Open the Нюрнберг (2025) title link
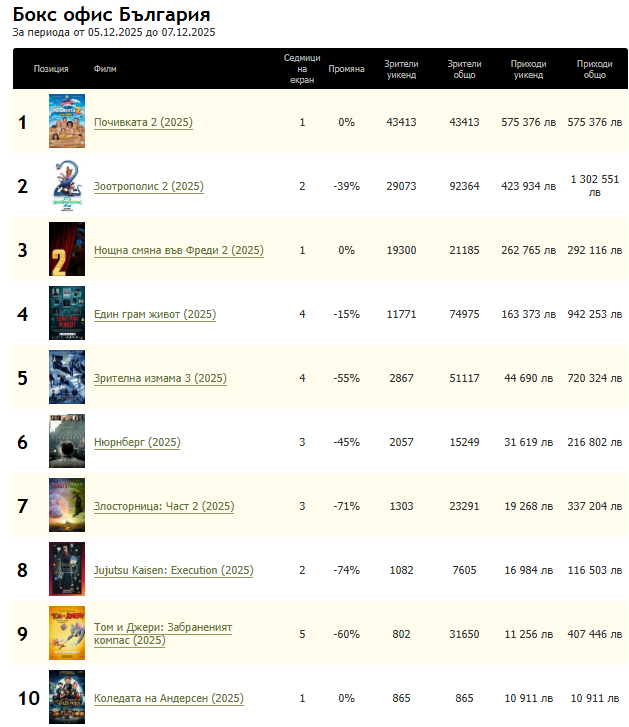Viewport: 629px width, 727px height. pos(136,442)
